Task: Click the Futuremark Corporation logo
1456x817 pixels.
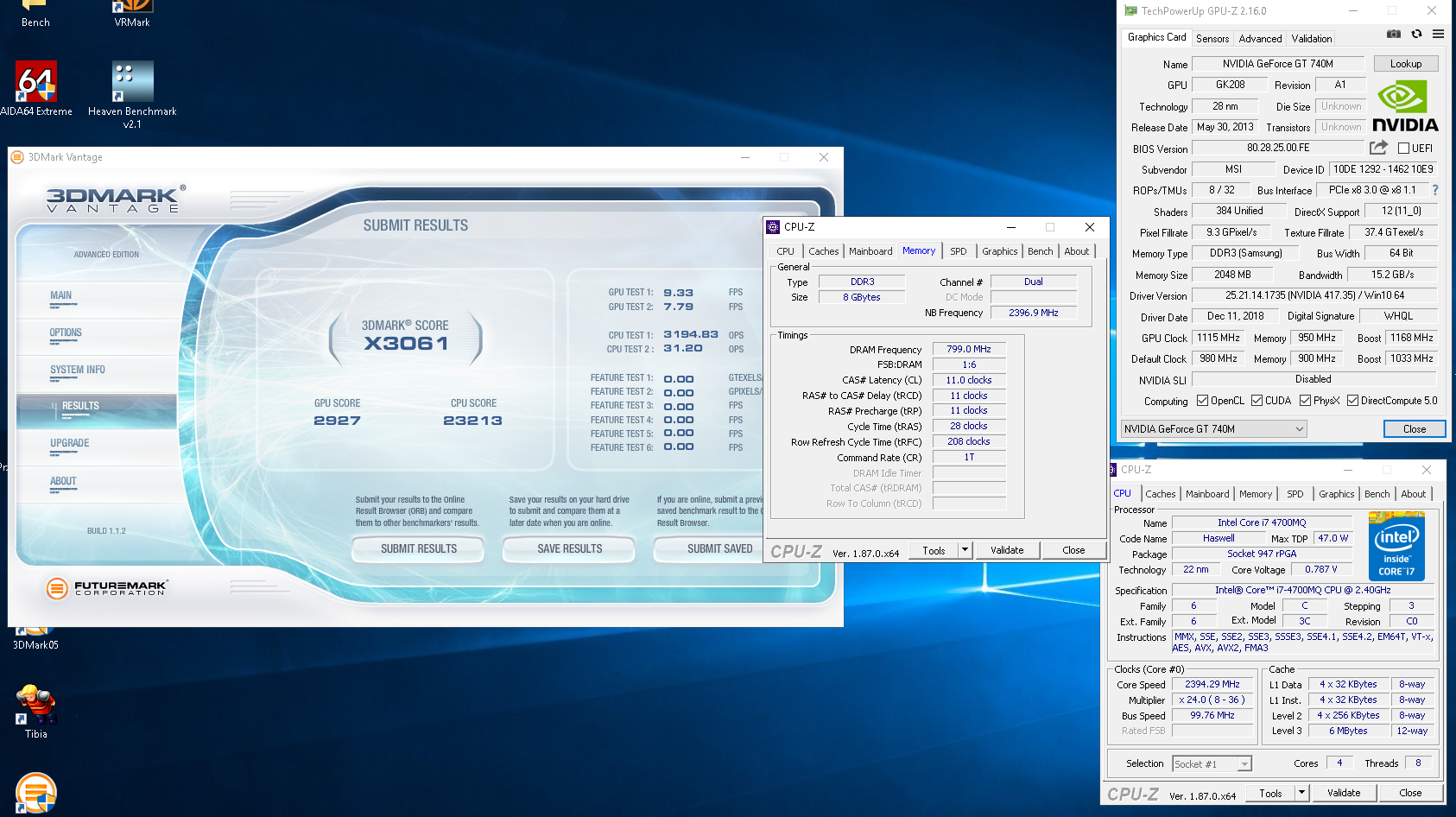Action: (x=107, y=588)
